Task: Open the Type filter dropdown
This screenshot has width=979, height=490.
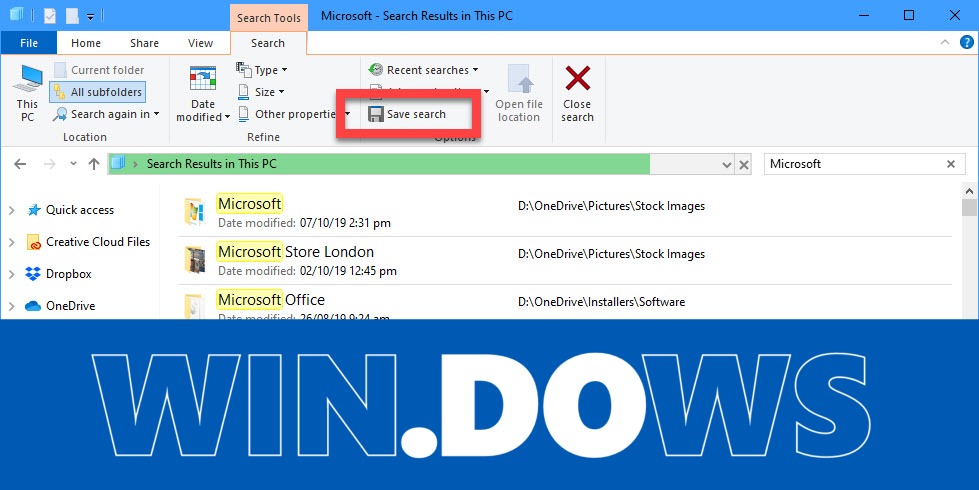Action: pyautogui.click(x=262, y=70)
